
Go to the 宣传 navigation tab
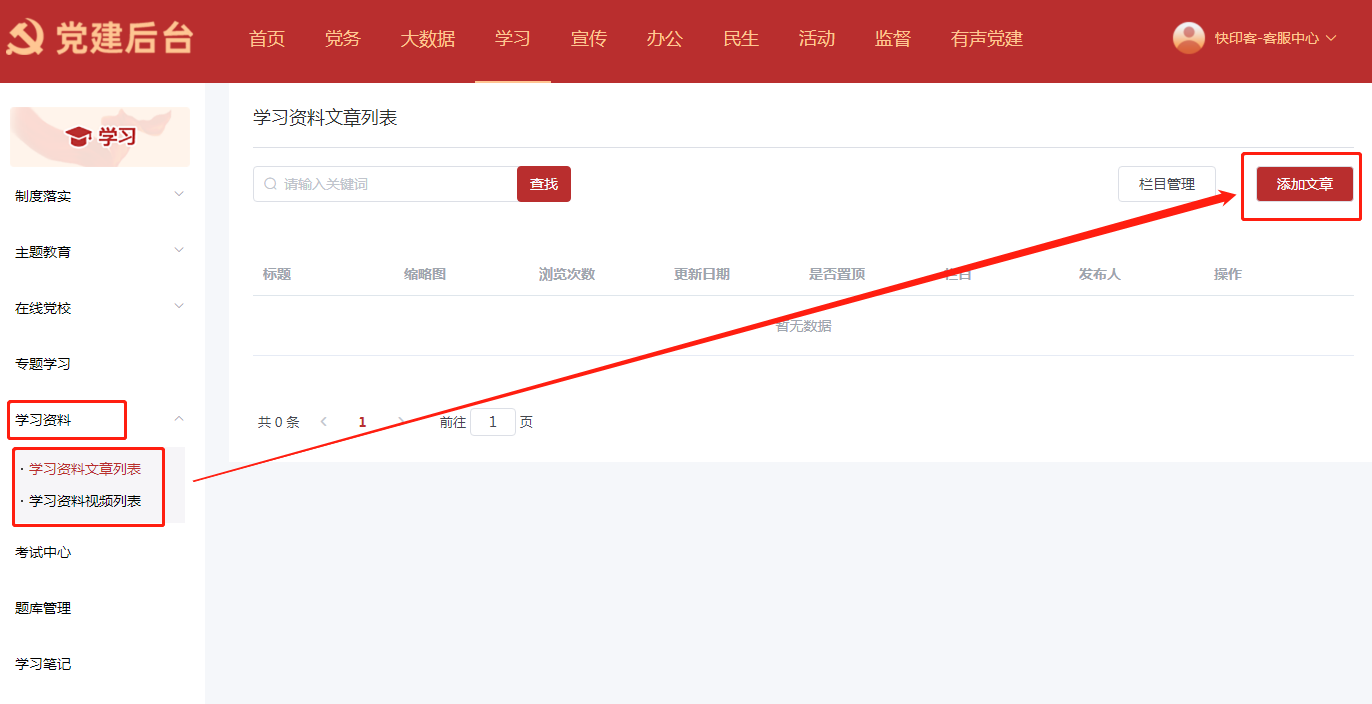588,39
